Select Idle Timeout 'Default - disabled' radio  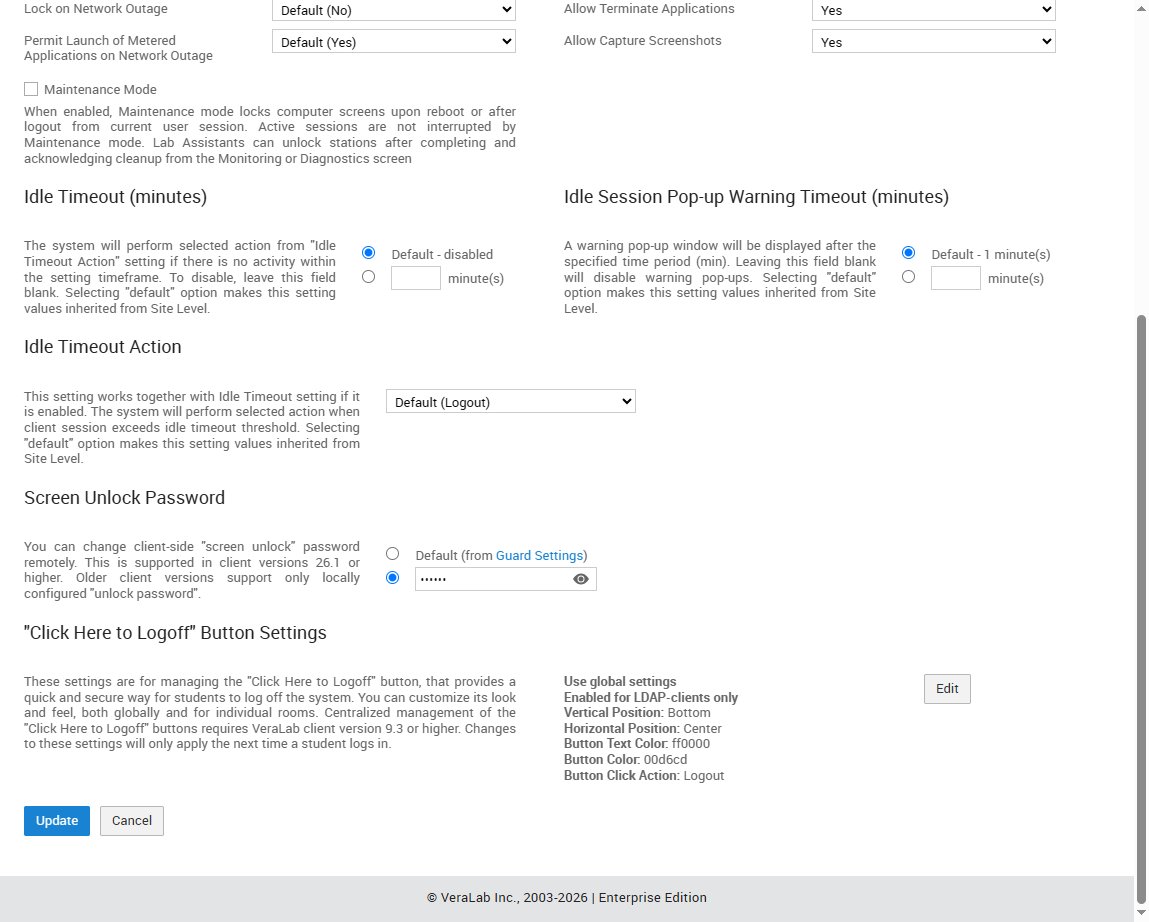369,253
